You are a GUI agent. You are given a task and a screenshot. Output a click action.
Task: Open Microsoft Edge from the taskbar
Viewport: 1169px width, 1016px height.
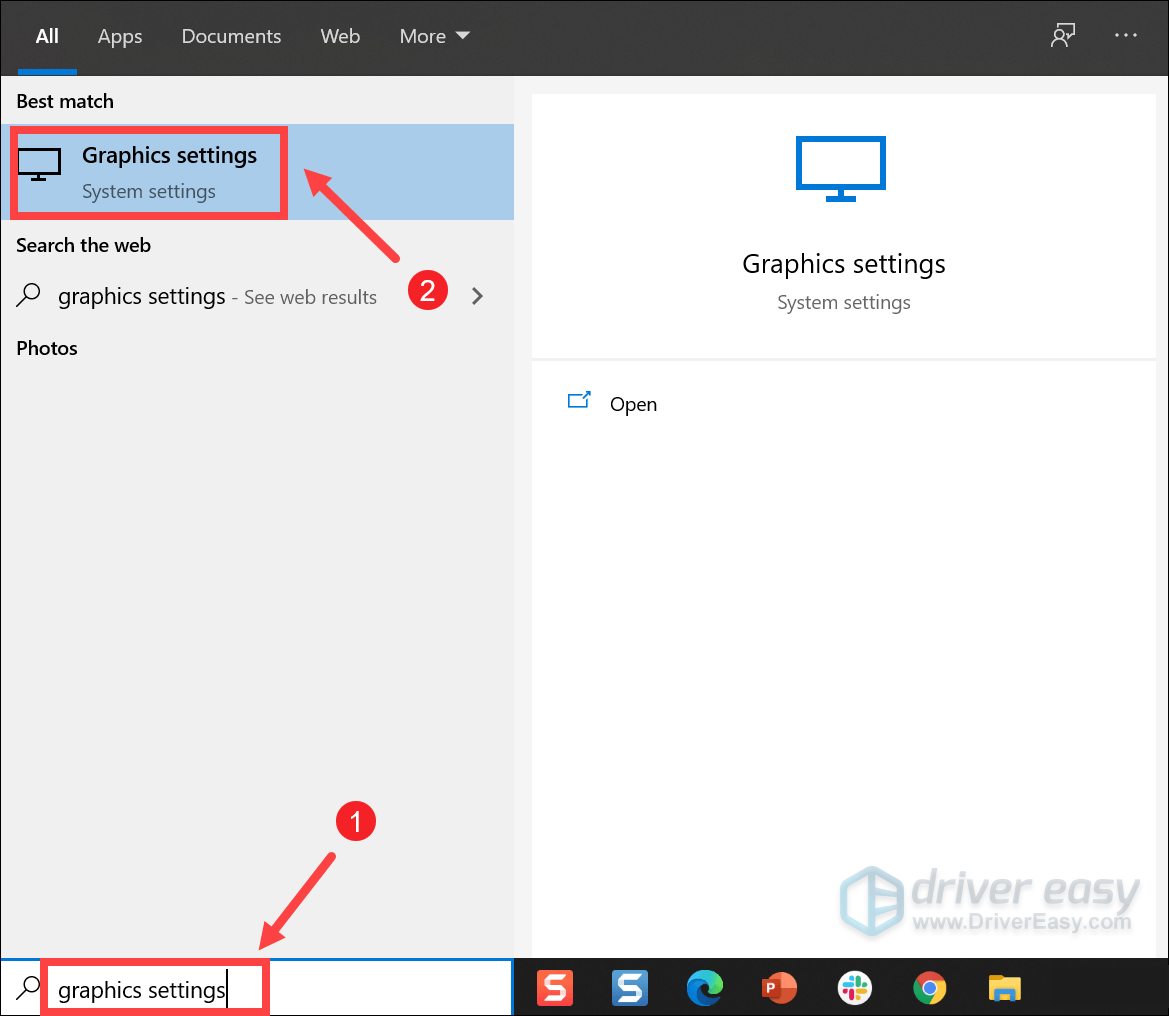click(705, 988)
